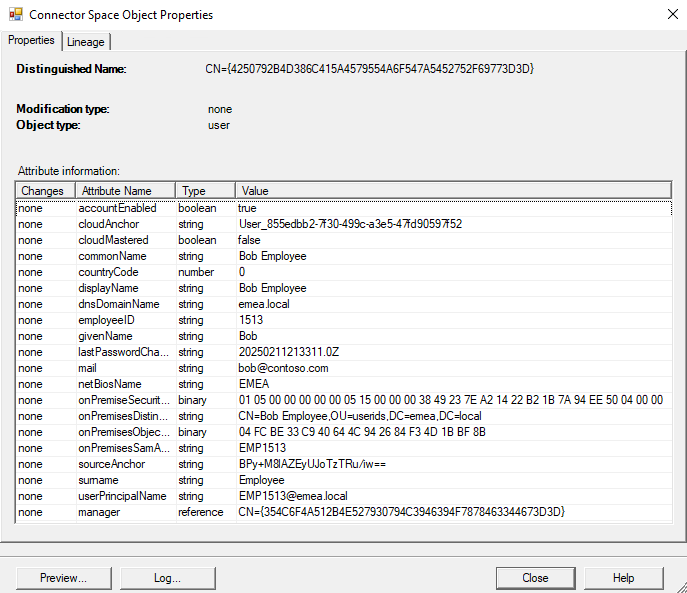Viewport: 687px width, 593px height.
Task: Select the onPremisesSamA... attribute row
Action: coord(344,448)
